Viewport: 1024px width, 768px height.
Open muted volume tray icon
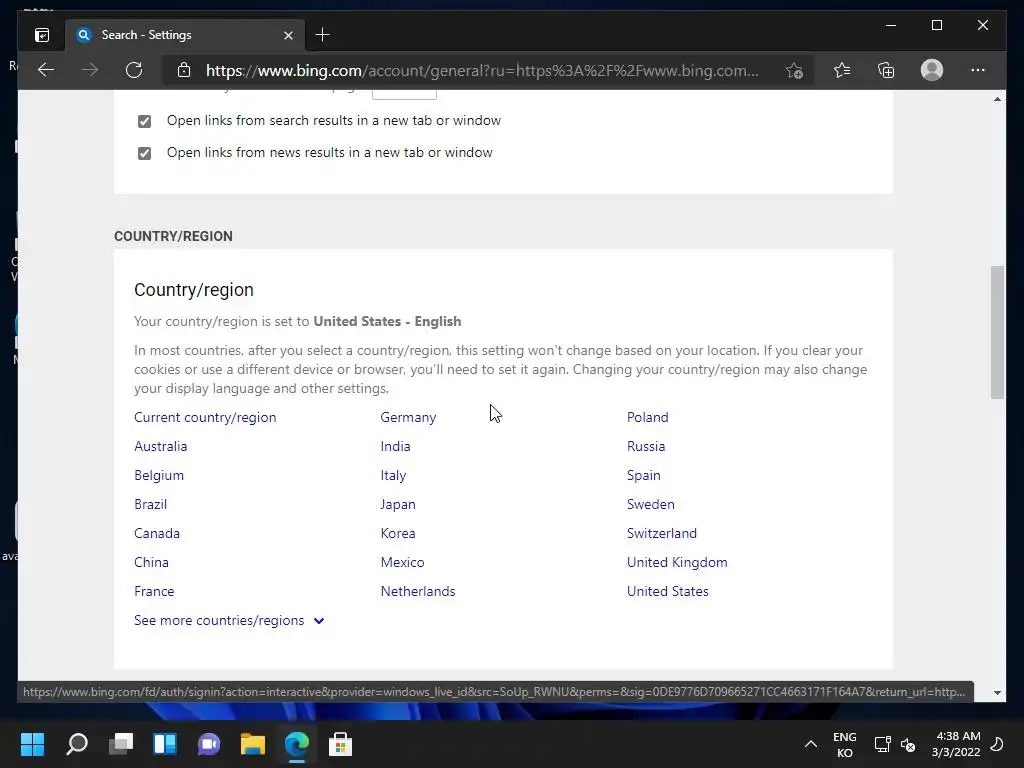(x=908, y=744)
